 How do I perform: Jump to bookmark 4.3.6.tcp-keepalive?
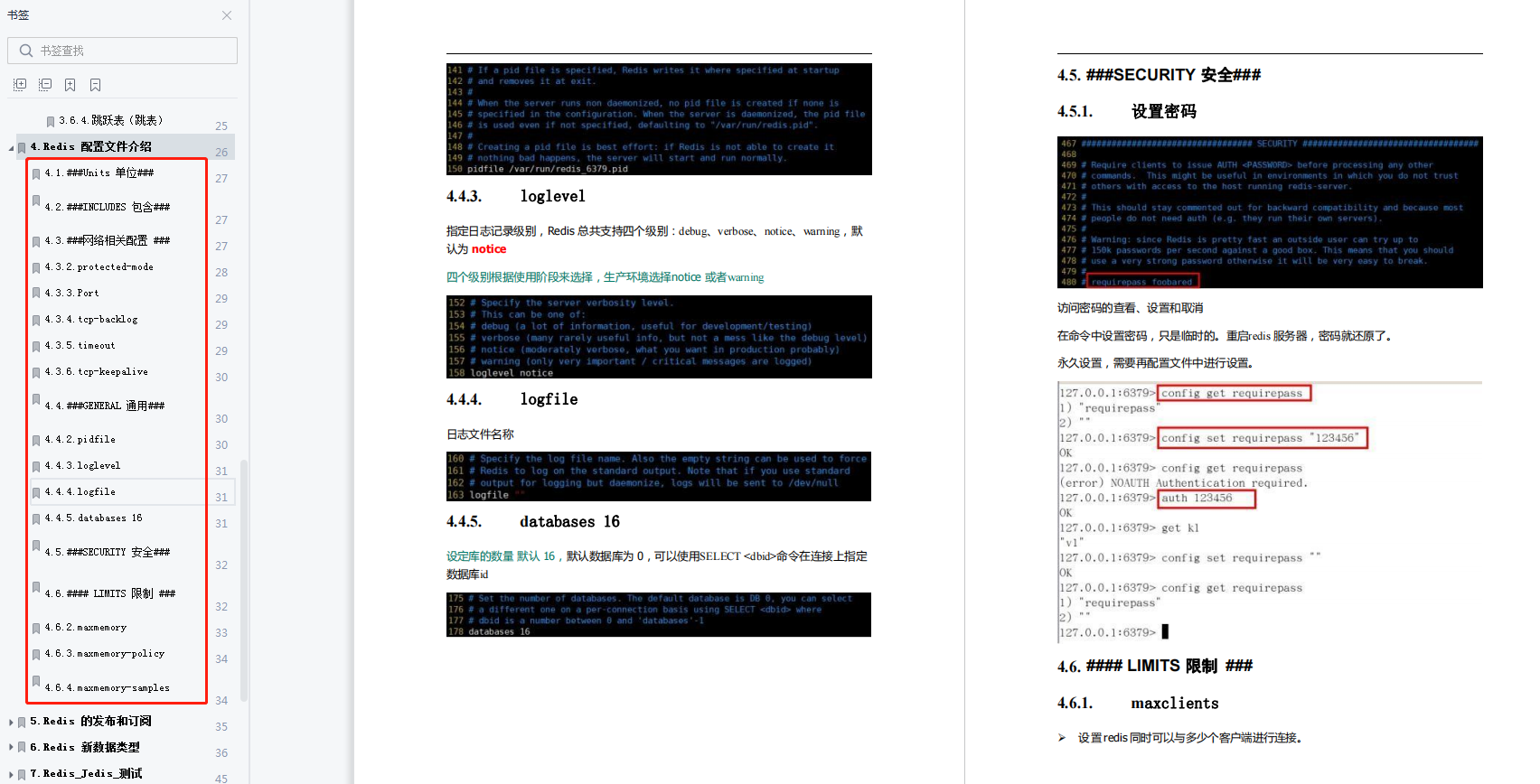coord(97,371)
